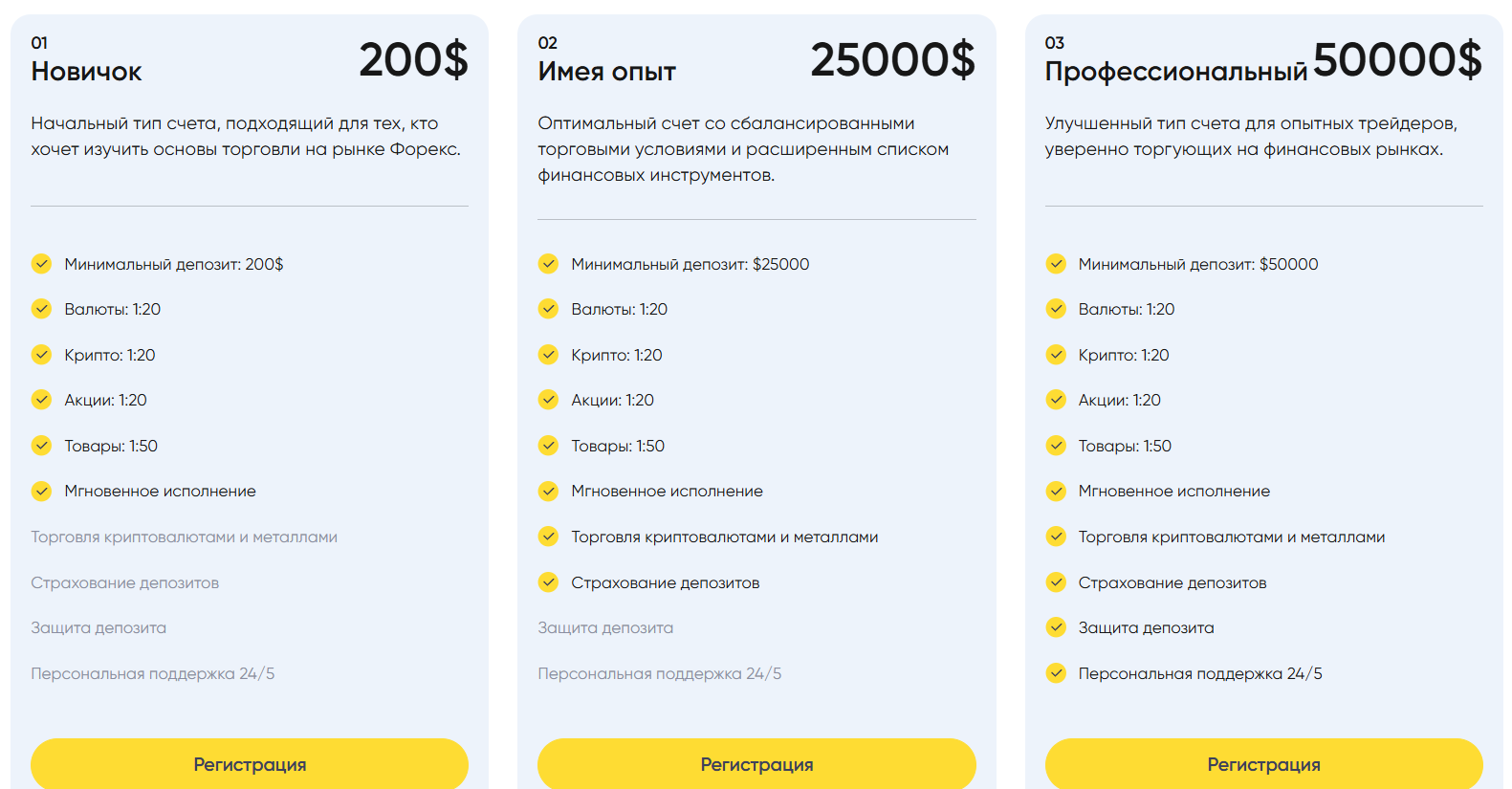This screenshot has height=789, width=1512.
Task: Click checkmark icon next to Товары: 1:50 in Новичок
Action: pyautogui.click(x=41, y=445)
